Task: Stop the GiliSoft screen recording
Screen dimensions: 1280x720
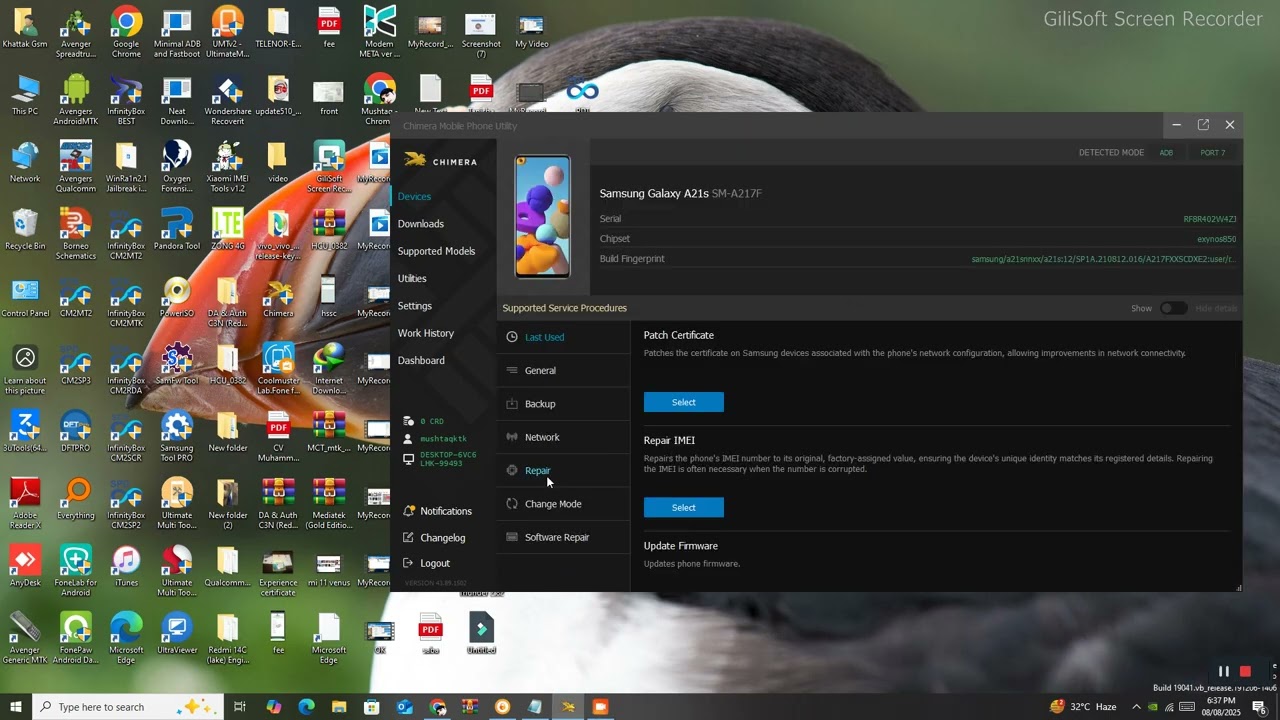Action: [x=1246, y=672]
